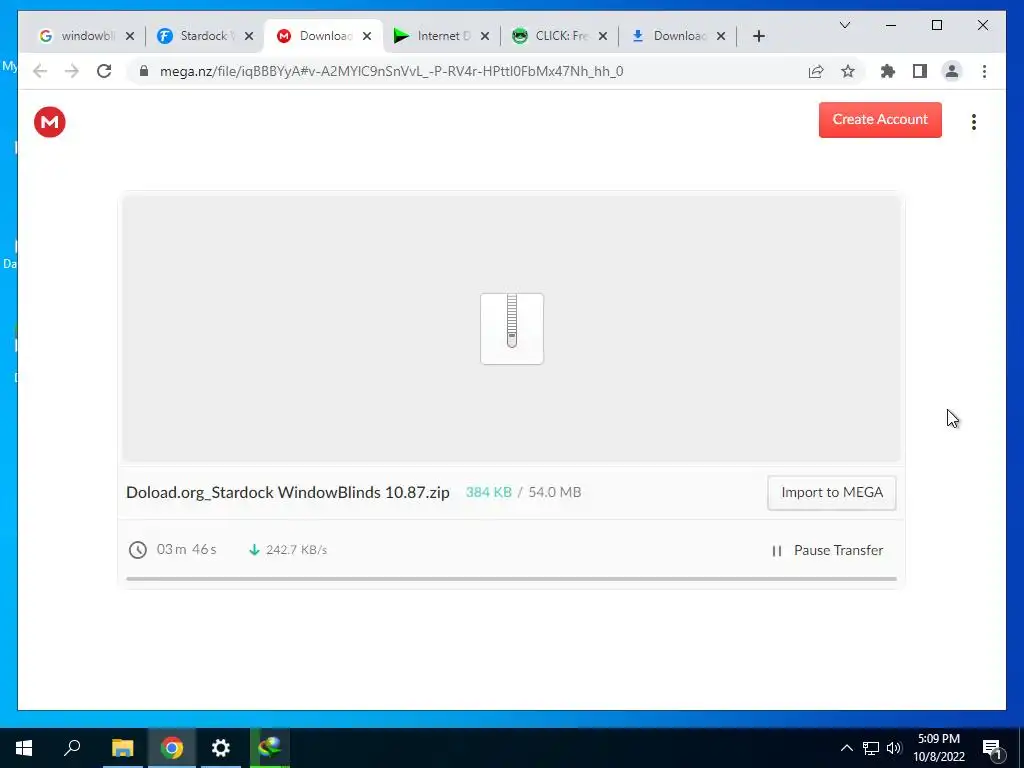The width and height of the screenshot is (1024, 768).
Task: Click the Chrome taskbar icon
Action: point(172,748)
